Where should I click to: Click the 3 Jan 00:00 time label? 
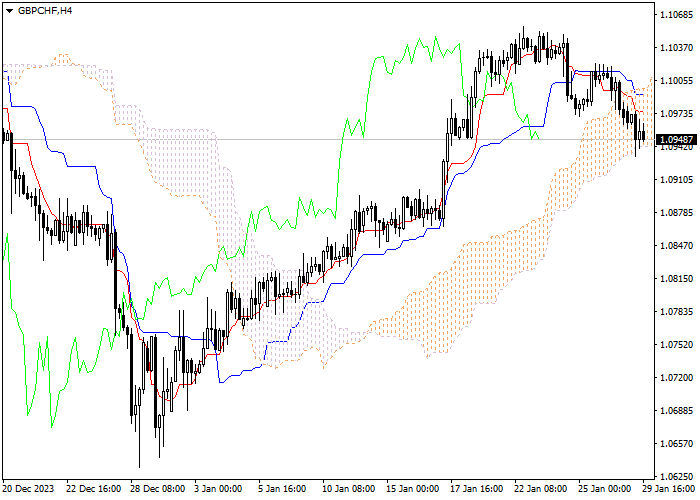(219, 489)
